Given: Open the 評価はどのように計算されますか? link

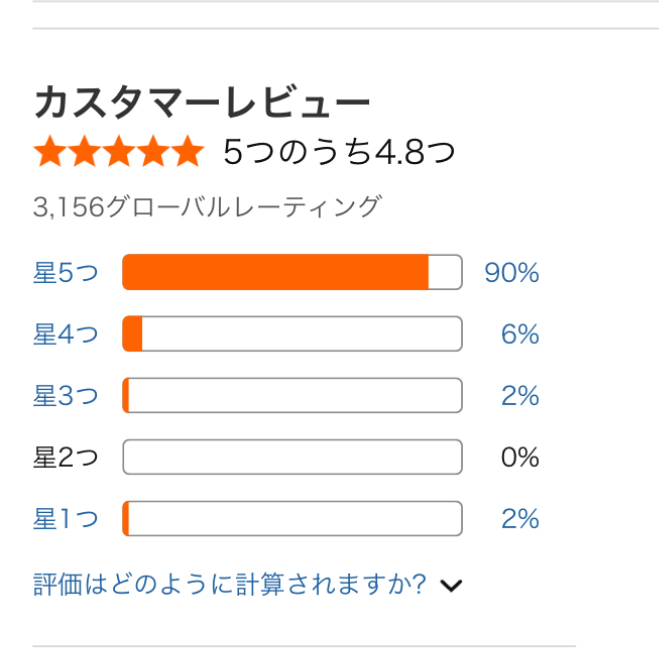Looking at the screenshot, I should tap(229, 584).
